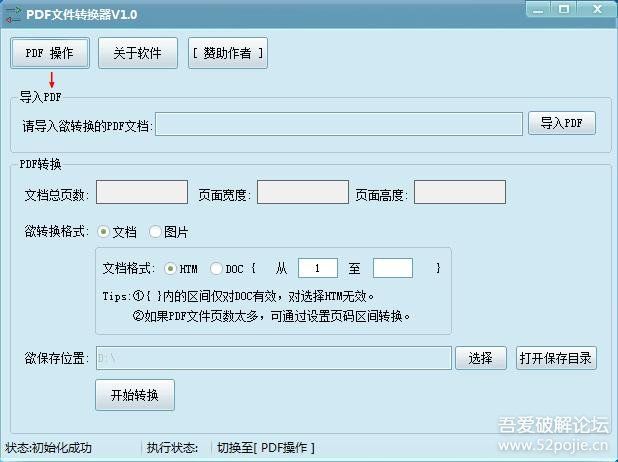The height and width of the screenshot is (462, 618).
Task: Click the PDF converter app icon in title bar
Action: [x=13, y=15]
